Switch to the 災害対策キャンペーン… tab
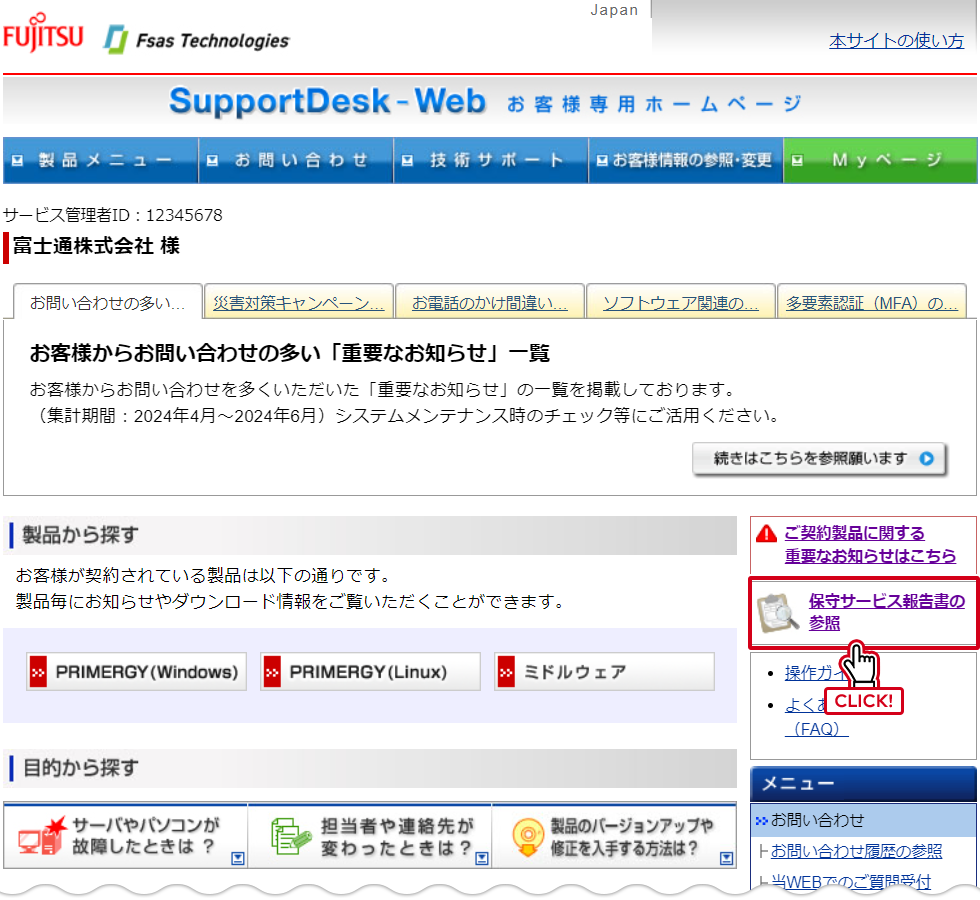This screenshot has width=980, height=900. (299, 302)
